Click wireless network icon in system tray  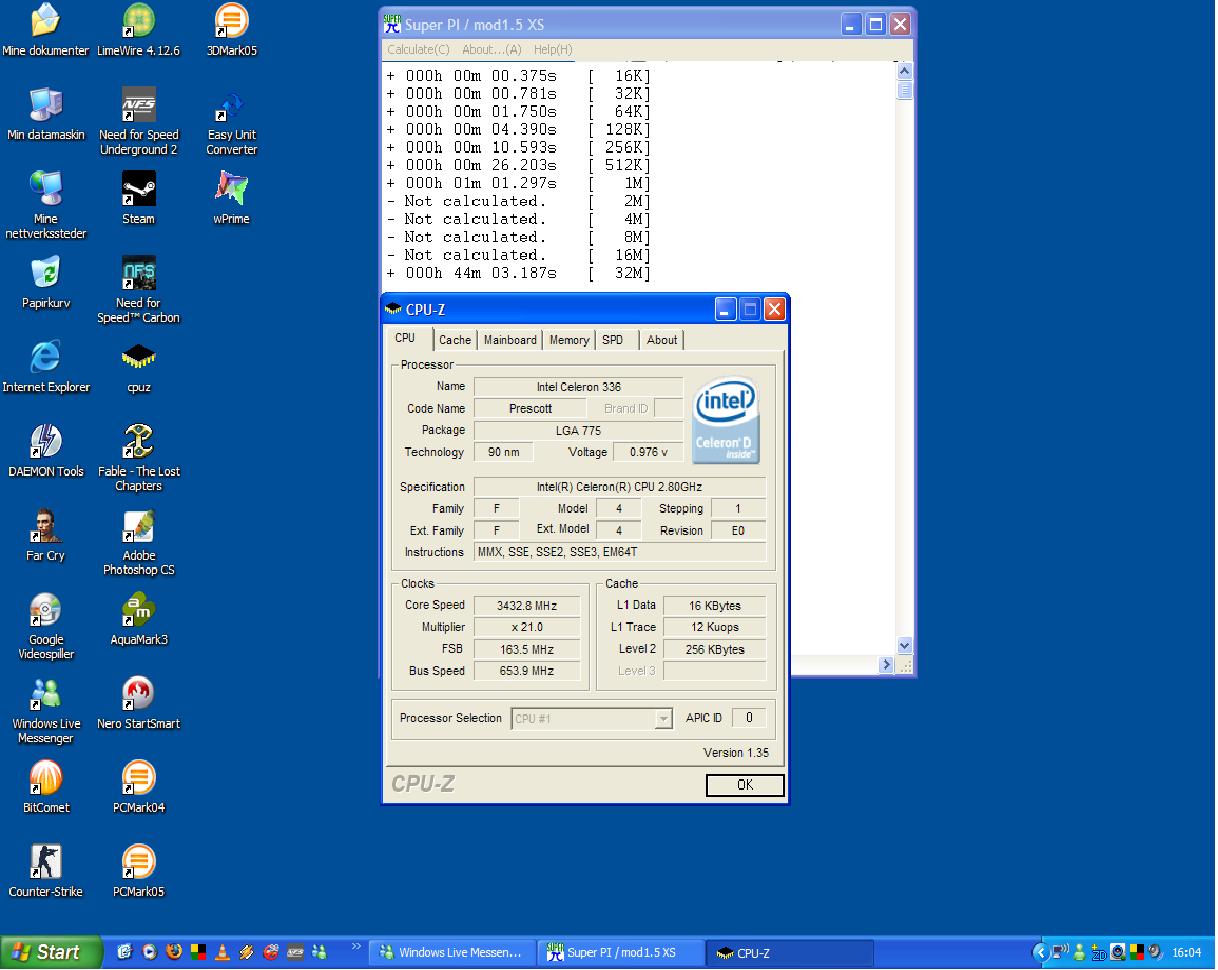point(1060,952)
